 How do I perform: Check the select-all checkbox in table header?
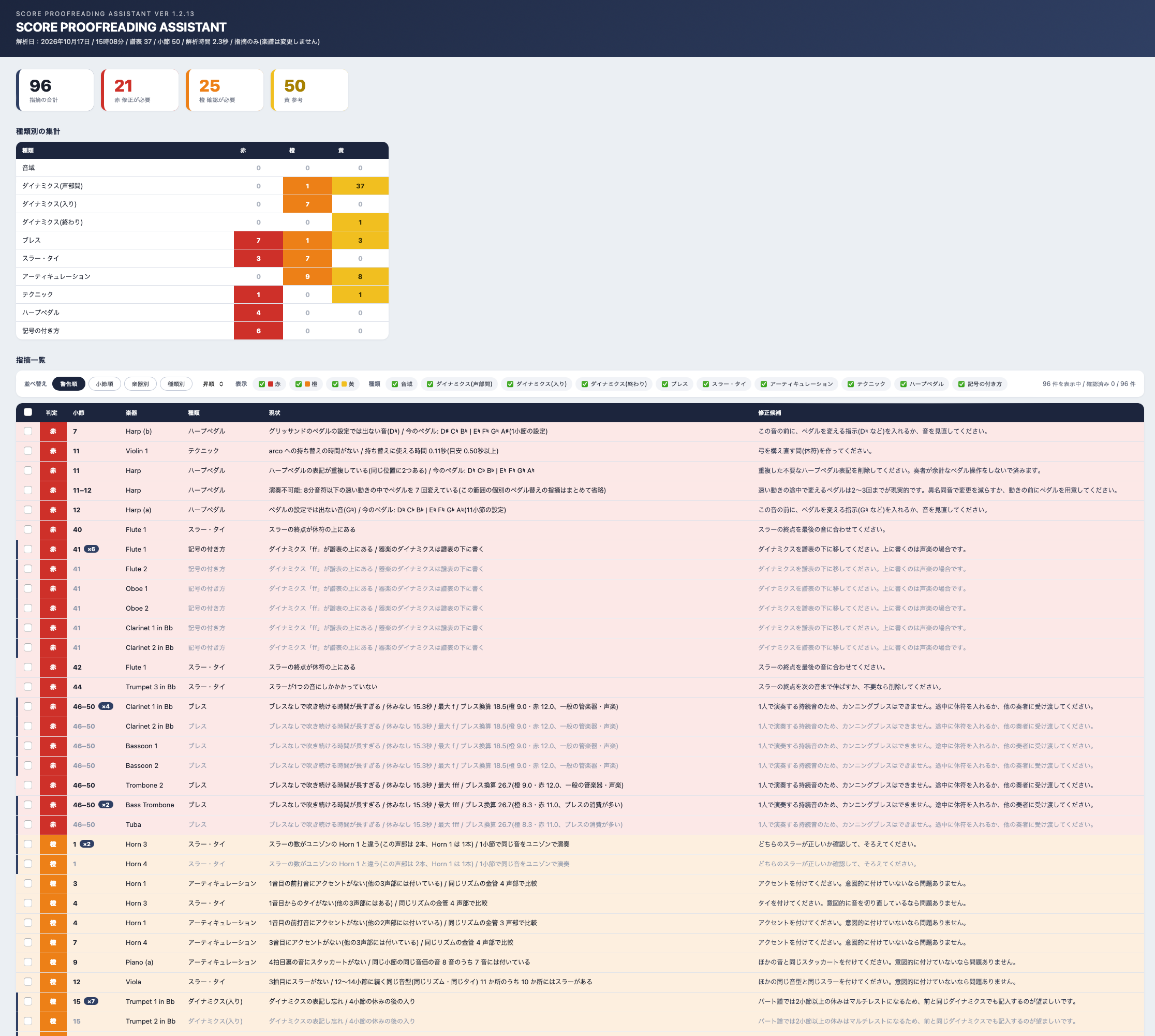point(28,412)
